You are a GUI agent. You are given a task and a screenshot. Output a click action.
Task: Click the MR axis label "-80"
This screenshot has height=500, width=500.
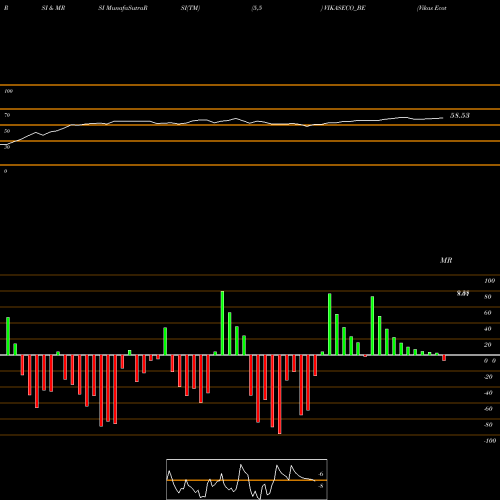coord(488,425)
